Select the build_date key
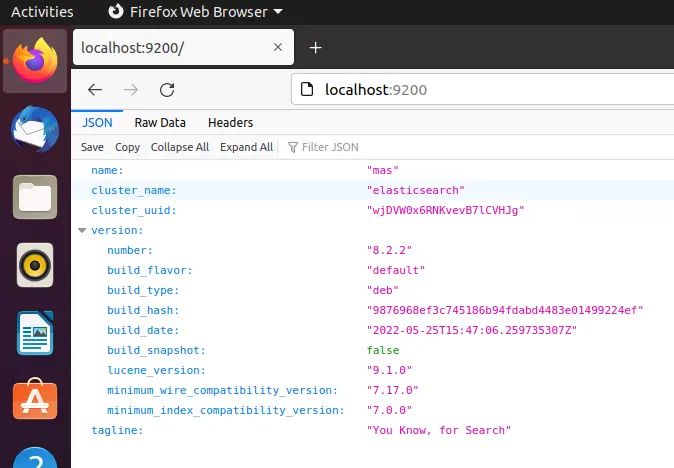This screenshot has height=468, width=674. point(143,330)
